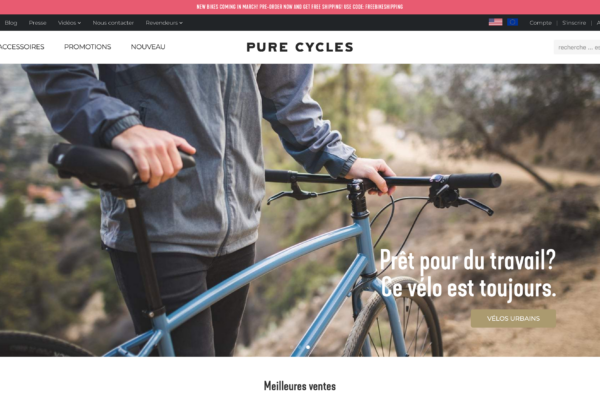Go to homepage via Pure Cycles logo
The height and width of the screenshot is (400, 600).
point(300,47)
